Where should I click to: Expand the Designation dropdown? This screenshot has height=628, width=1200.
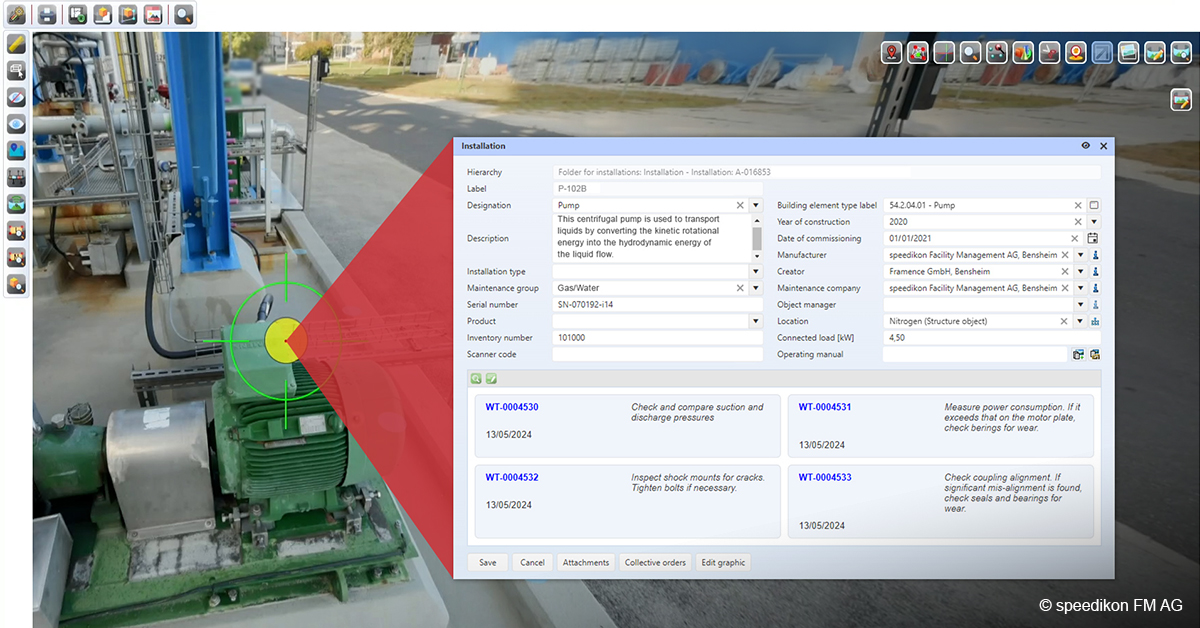point(756,205)
